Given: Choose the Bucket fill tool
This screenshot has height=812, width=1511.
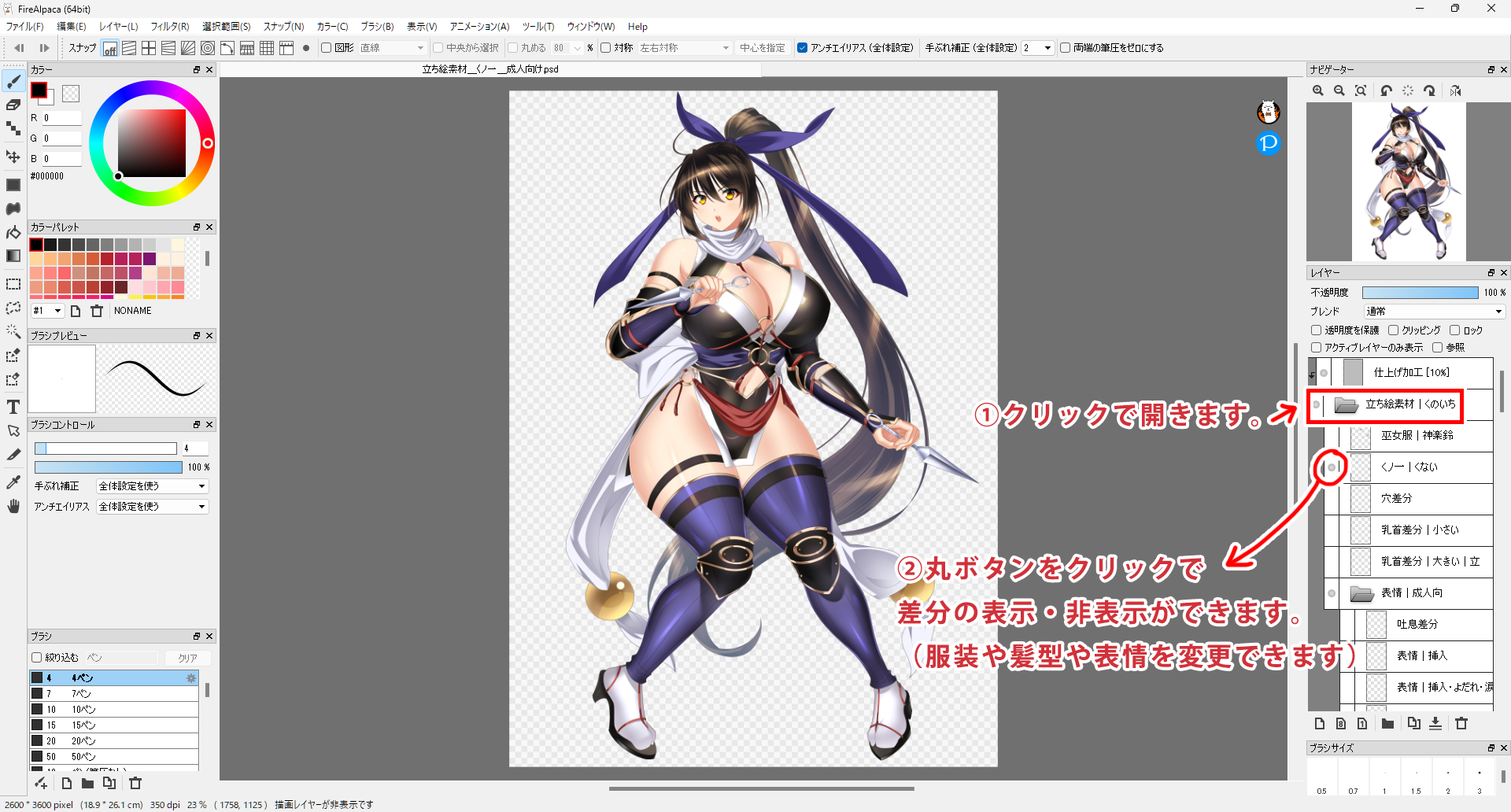Looking at the screenshot, I should click(13, 233).
